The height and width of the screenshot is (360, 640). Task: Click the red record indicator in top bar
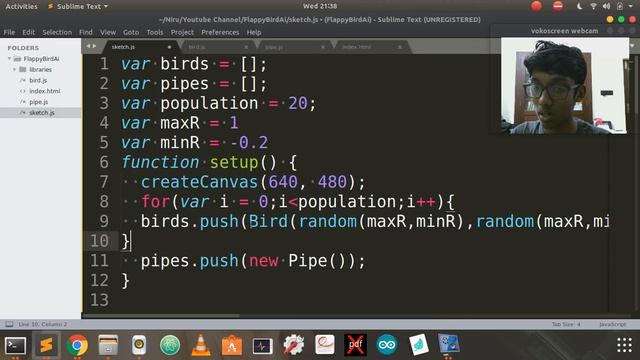click(x=537, y=6)
